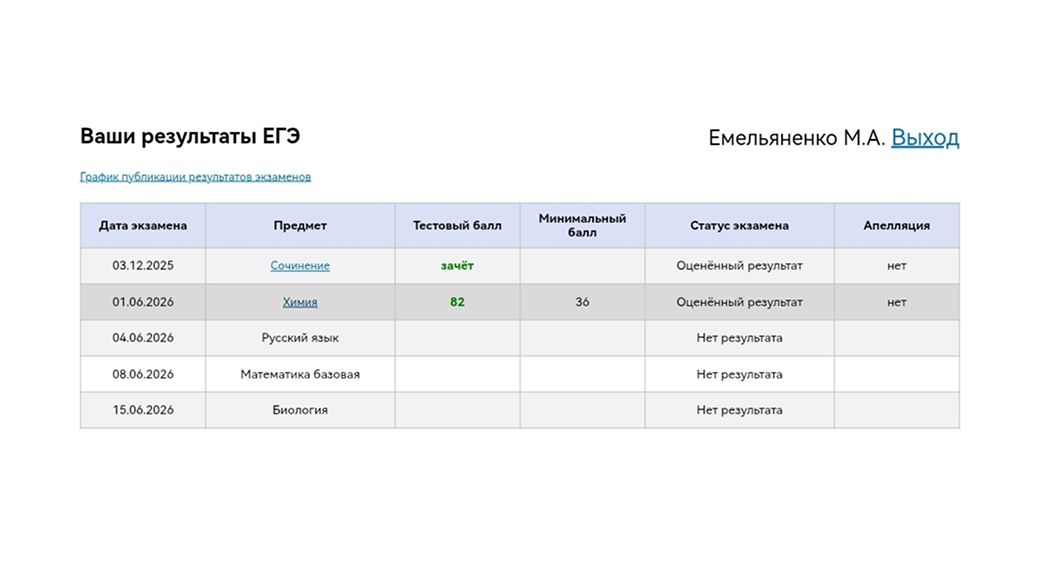Click the зачёт score for Сочинение

click(457, 265)
